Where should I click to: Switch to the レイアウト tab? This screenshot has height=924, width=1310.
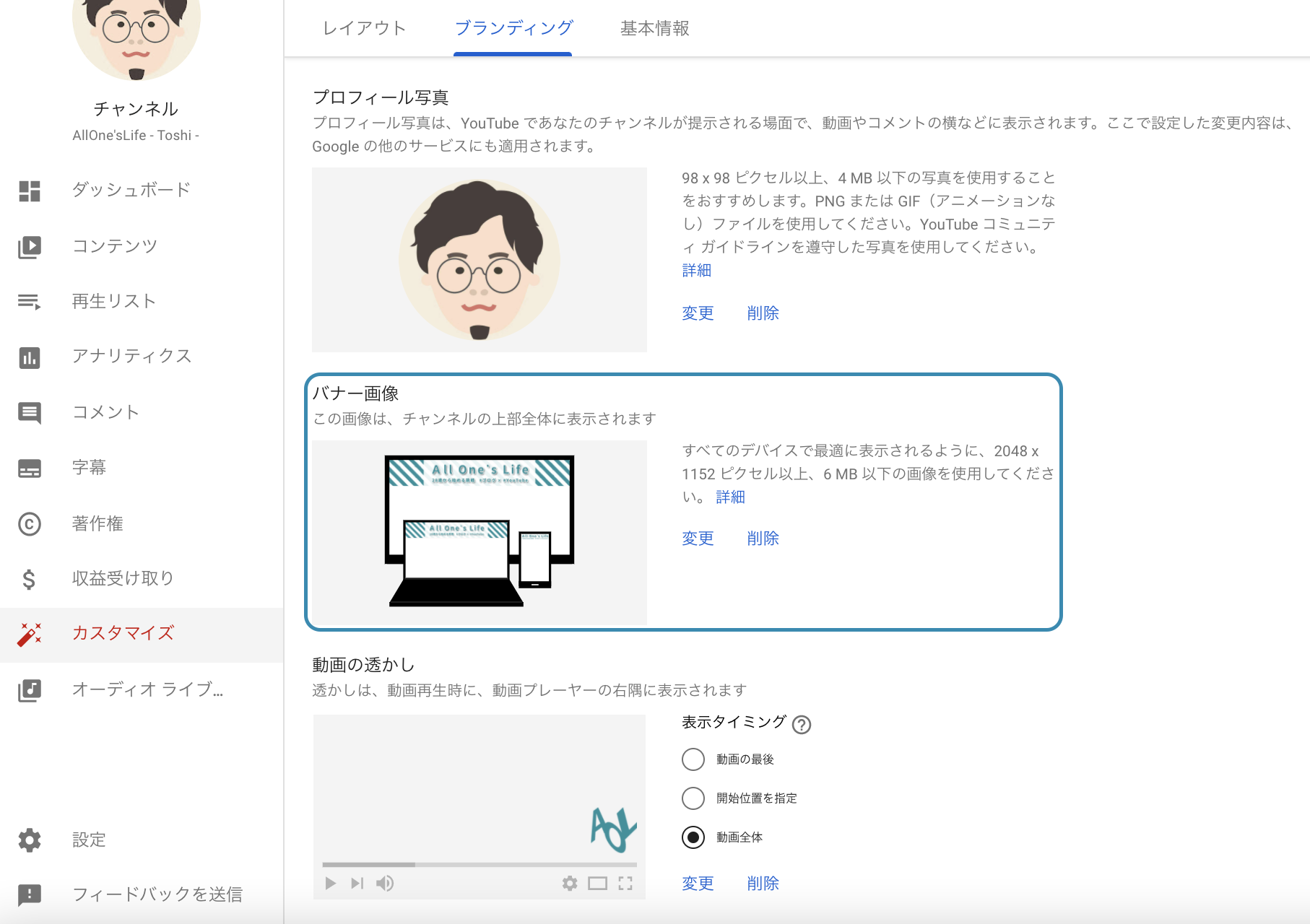364,28
